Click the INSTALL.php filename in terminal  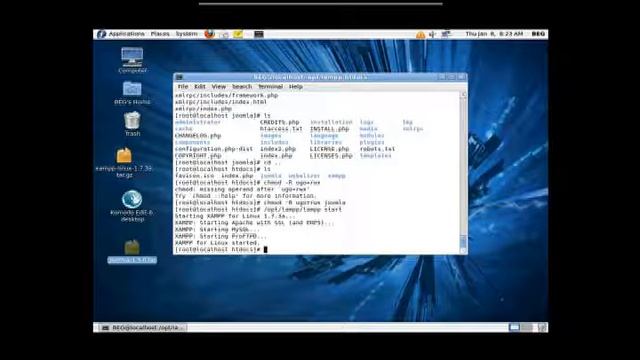(x=329, y=129)
